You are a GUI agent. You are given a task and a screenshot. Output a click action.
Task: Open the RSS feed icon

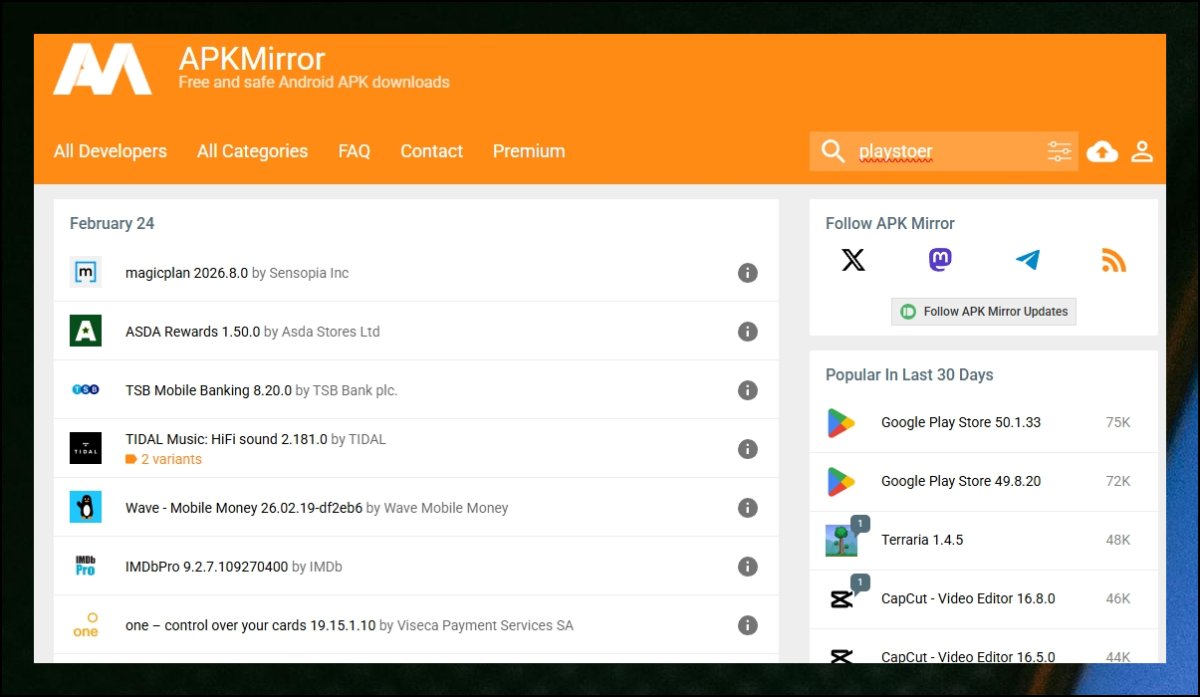(x=1114, y=261)
